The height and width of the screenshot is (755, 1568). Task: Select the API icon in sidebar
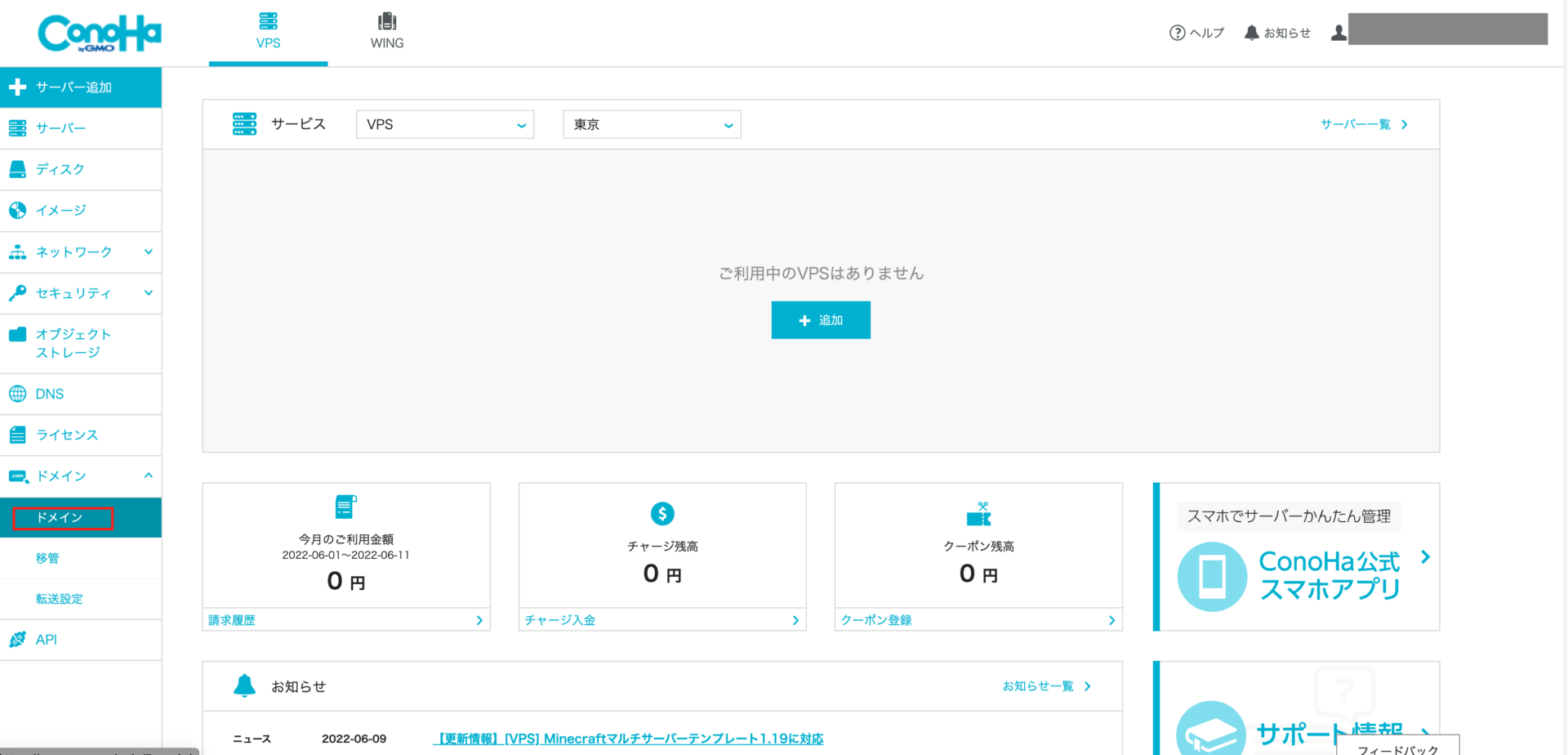[x=16, y=639]
